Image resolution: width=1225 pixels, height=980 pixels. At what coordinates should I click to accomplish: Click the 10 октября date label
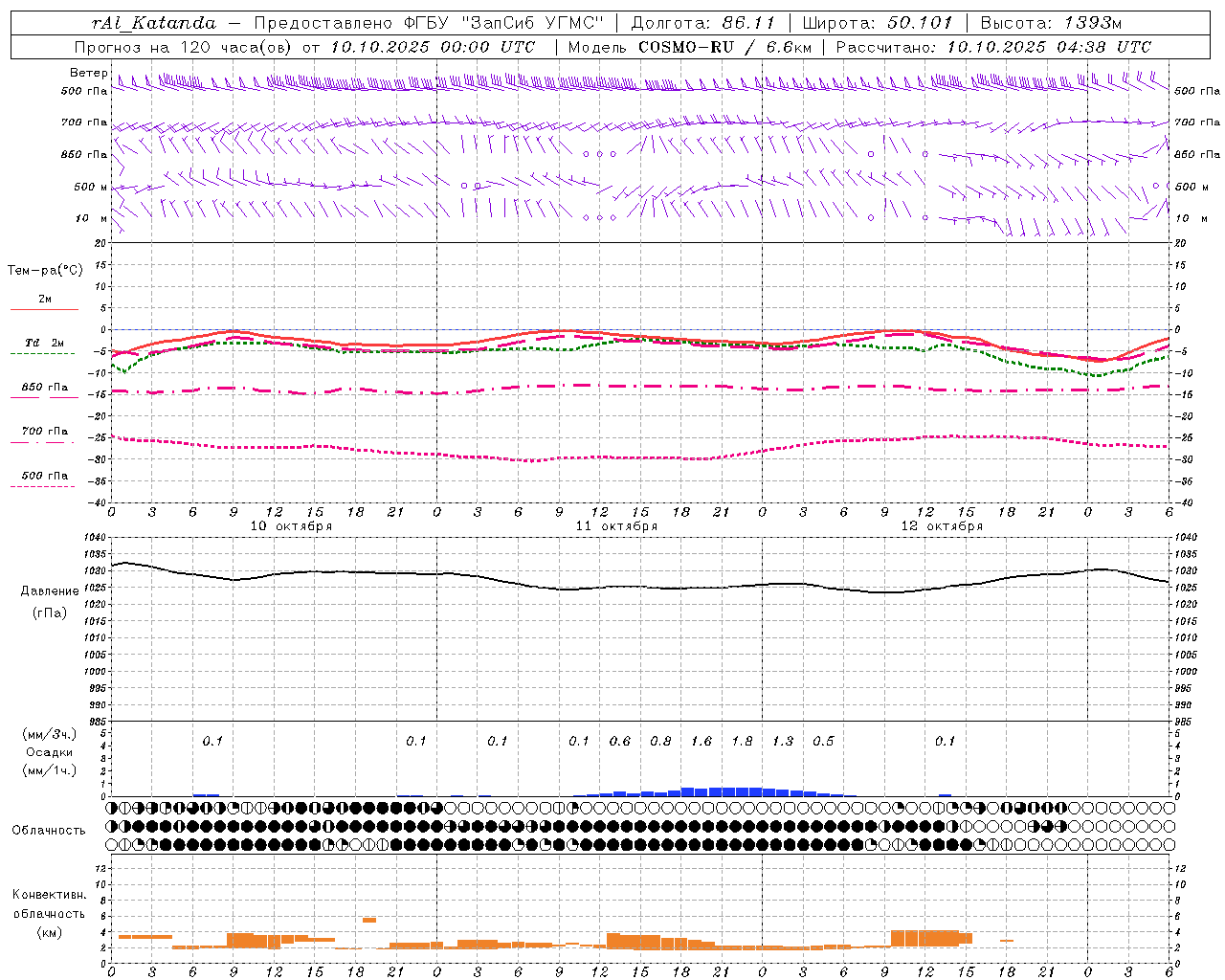[291, 526]
